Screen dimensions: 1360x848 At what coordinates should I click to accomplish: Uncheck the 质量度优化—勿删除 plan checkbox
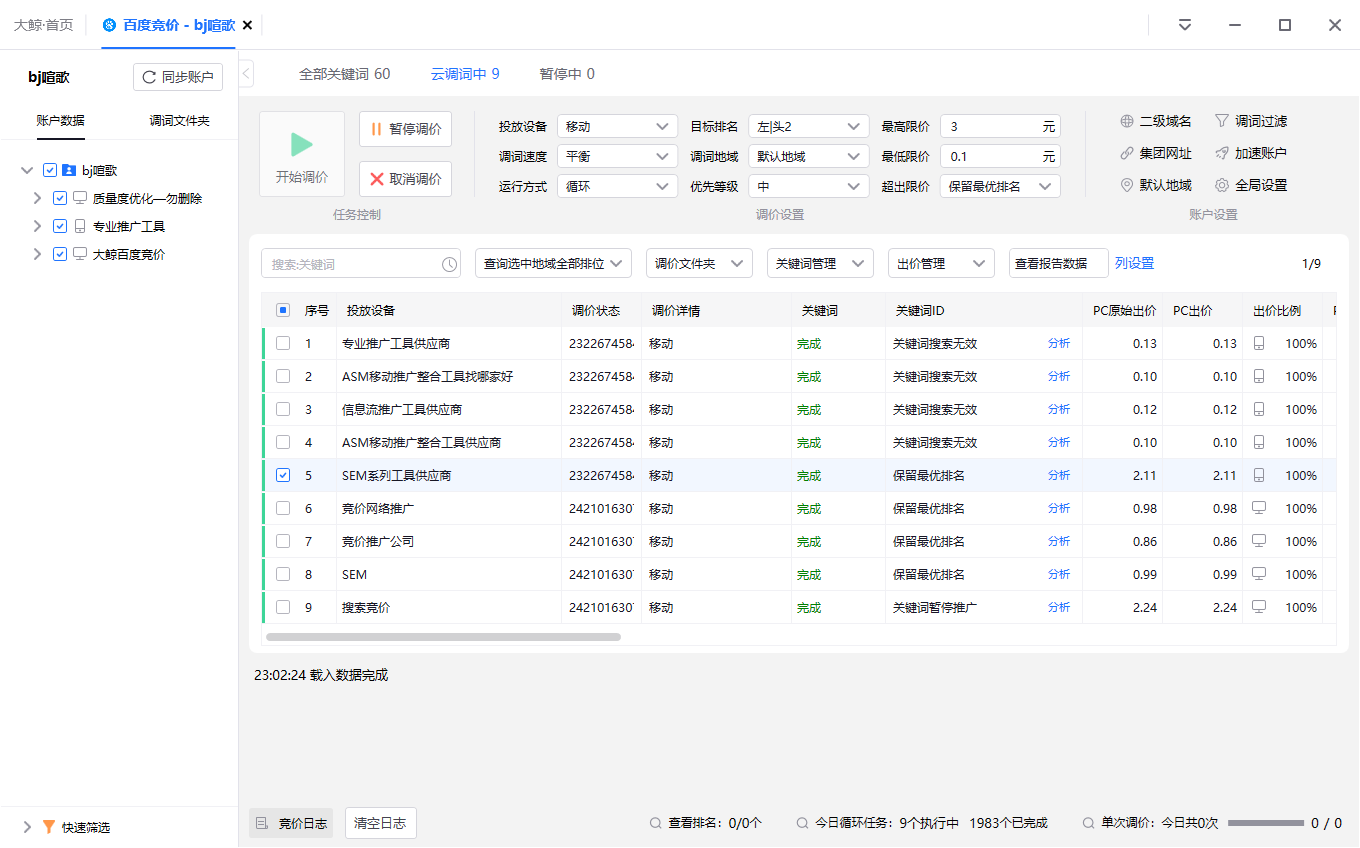60,198
